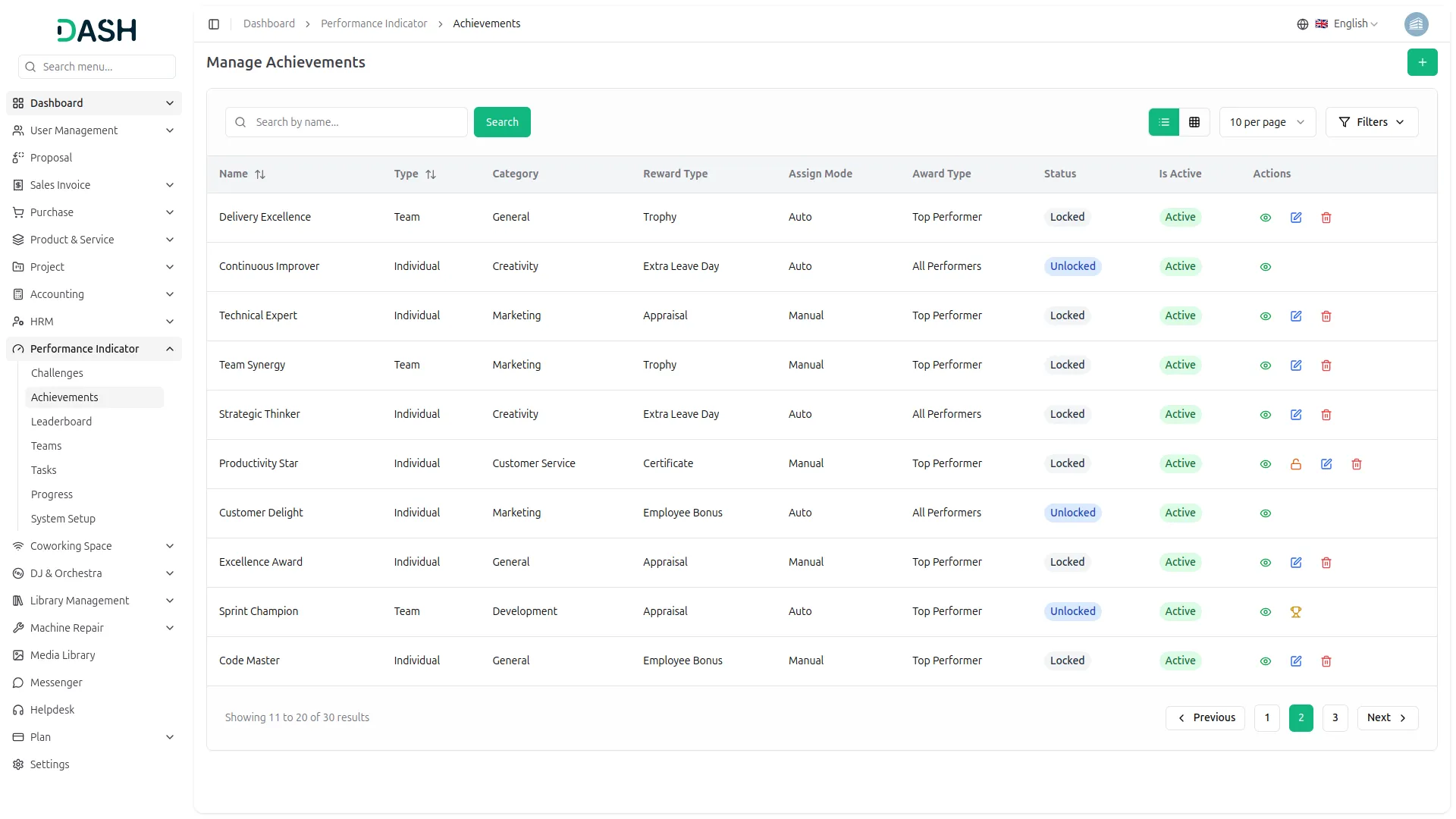The image size is (1456, 819).
Task: Click the green plus add button
Action: tap(1422, 62)
